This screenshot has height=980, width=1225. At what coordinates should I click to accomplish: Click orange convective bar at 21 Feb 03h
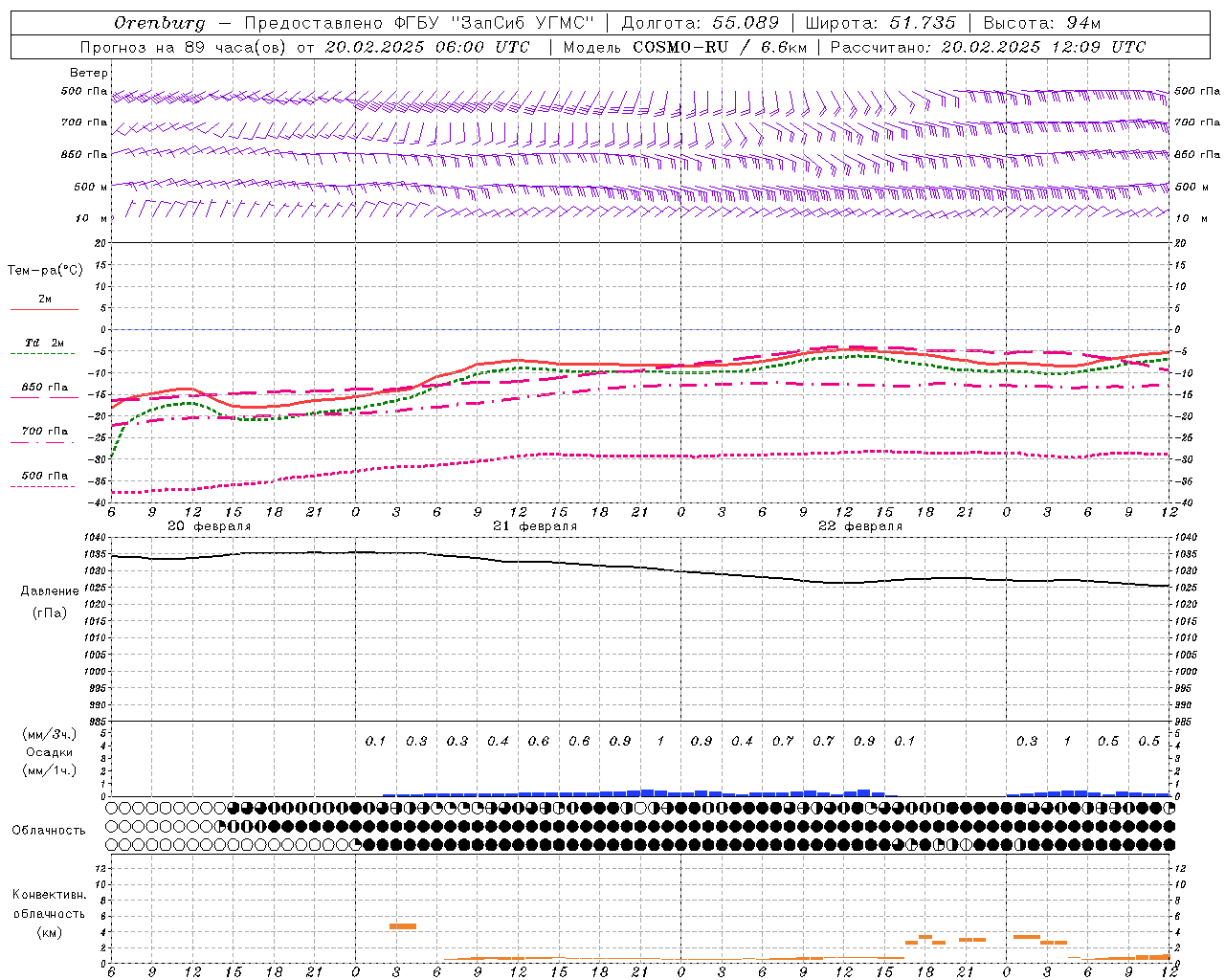(x=403, y=926)
